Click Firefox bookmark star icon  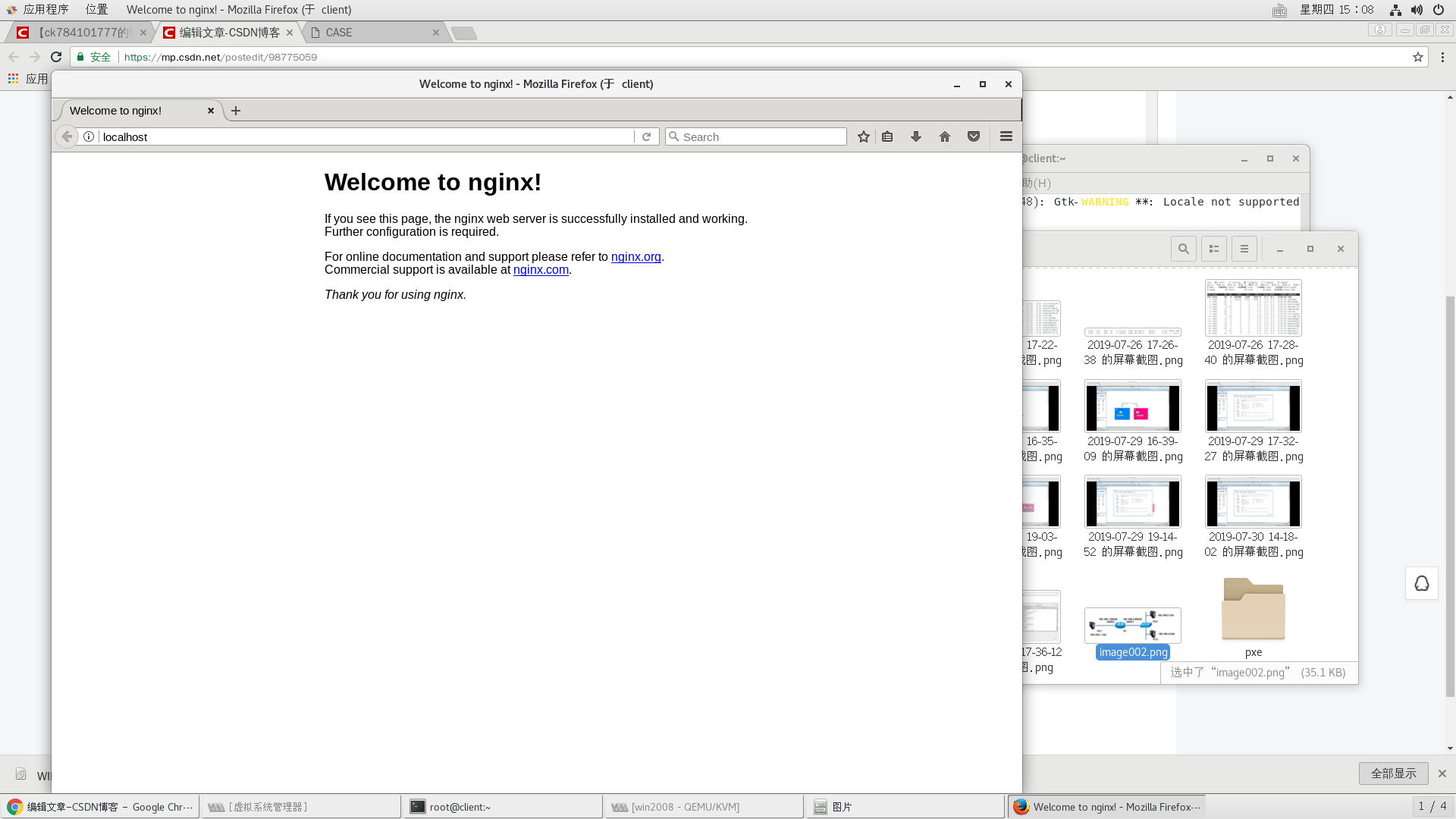click(x=863, y=136)
